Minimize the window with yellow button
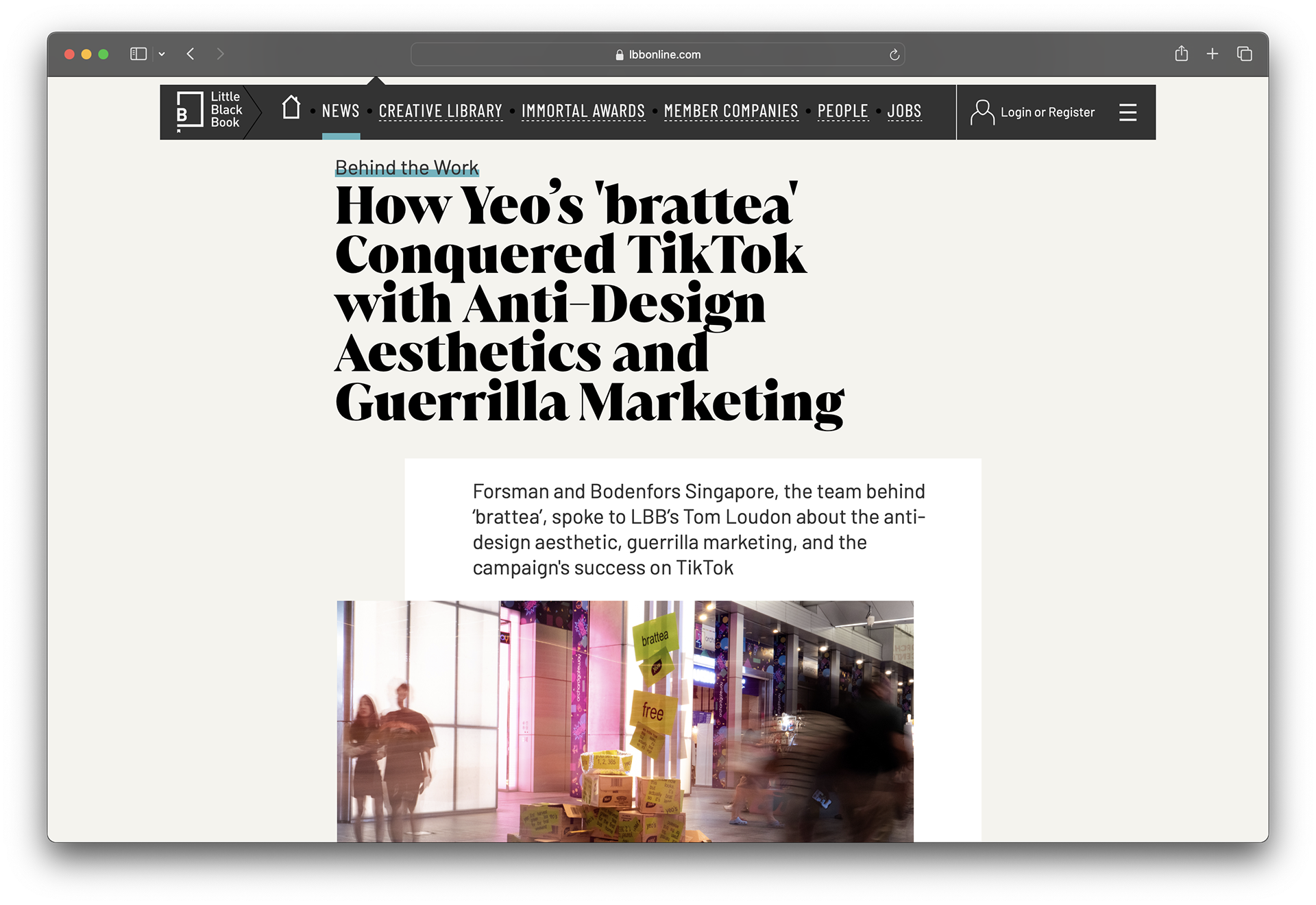 [86, 54]
